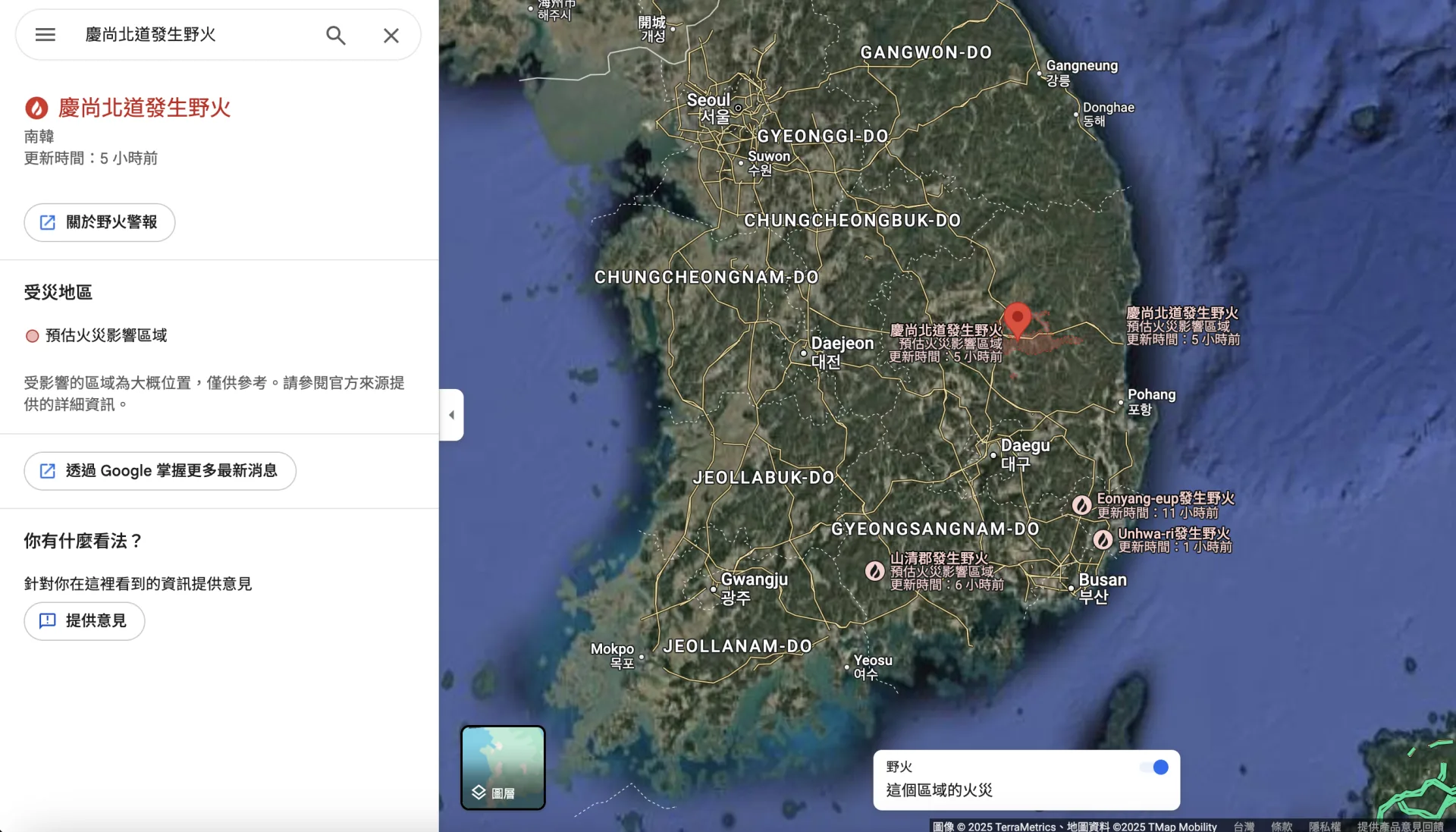The height and width of the screenshot is (832, 1456).
Task: Click the JEOLLANAM-DO province label
Action: click(x=737, y=646)
